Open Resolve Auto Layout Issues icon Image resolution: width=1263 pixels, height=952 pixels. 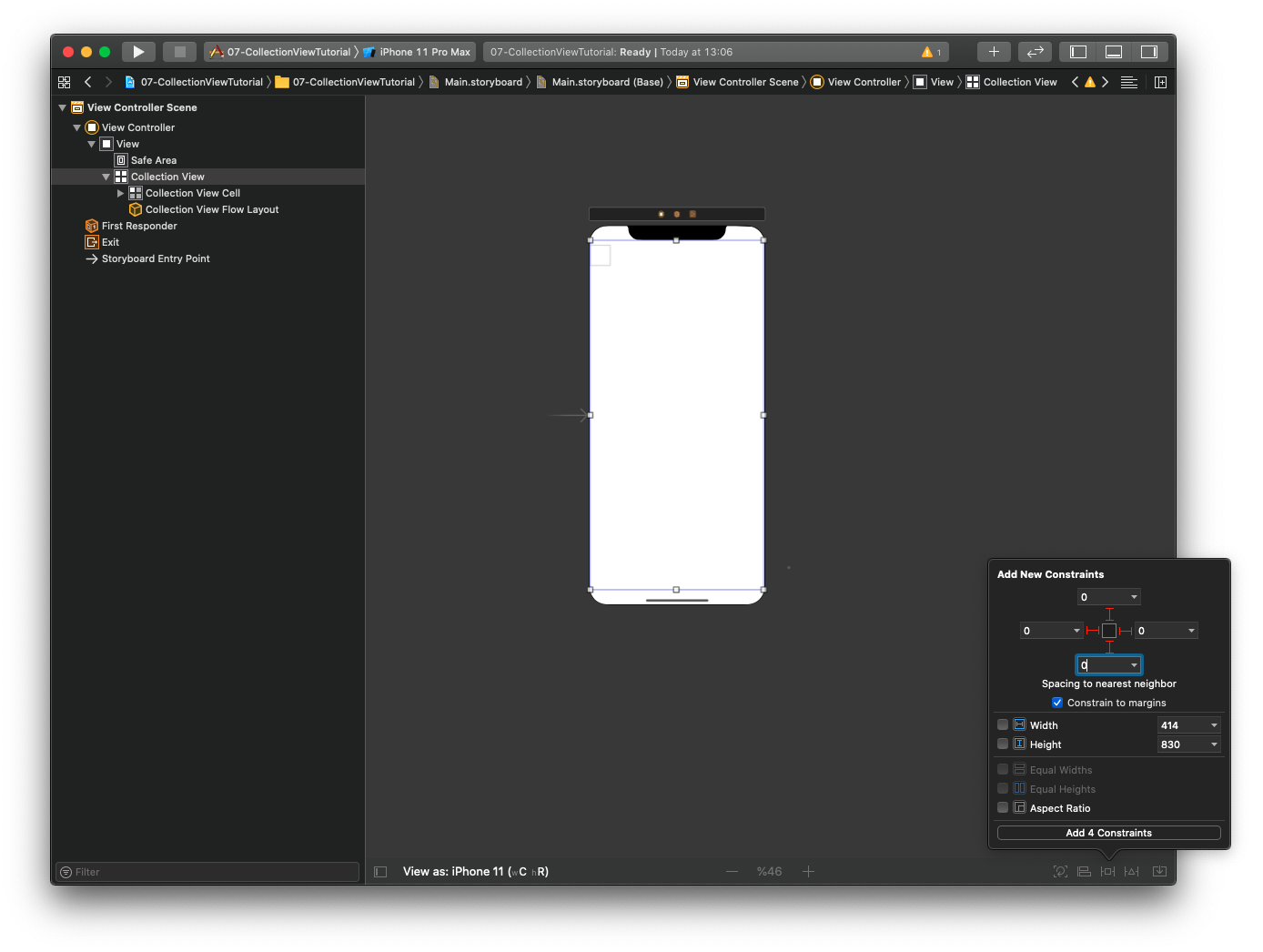pyautogui.click(x=1159, y=871)
